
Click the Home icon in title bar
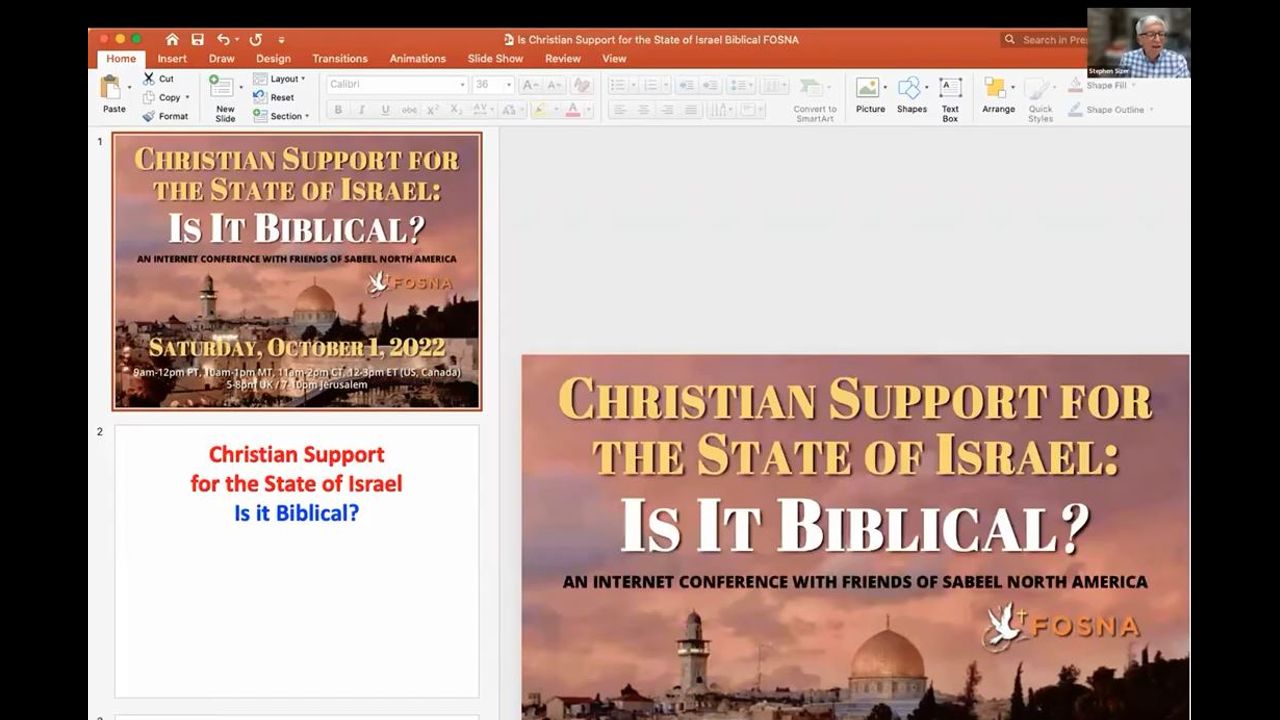172,40
